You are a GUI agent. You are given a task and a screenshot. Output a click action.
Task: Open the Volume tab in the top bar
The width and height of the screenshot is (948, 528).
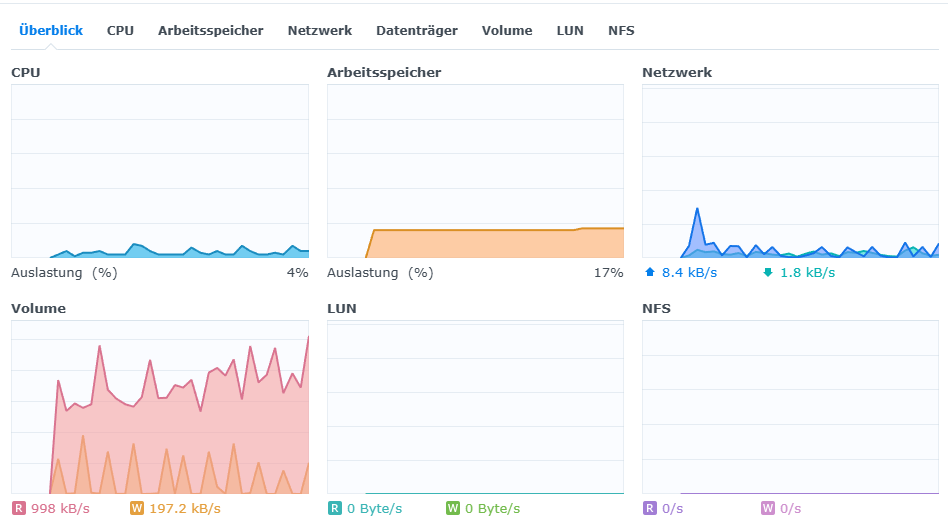click(507, 30)
